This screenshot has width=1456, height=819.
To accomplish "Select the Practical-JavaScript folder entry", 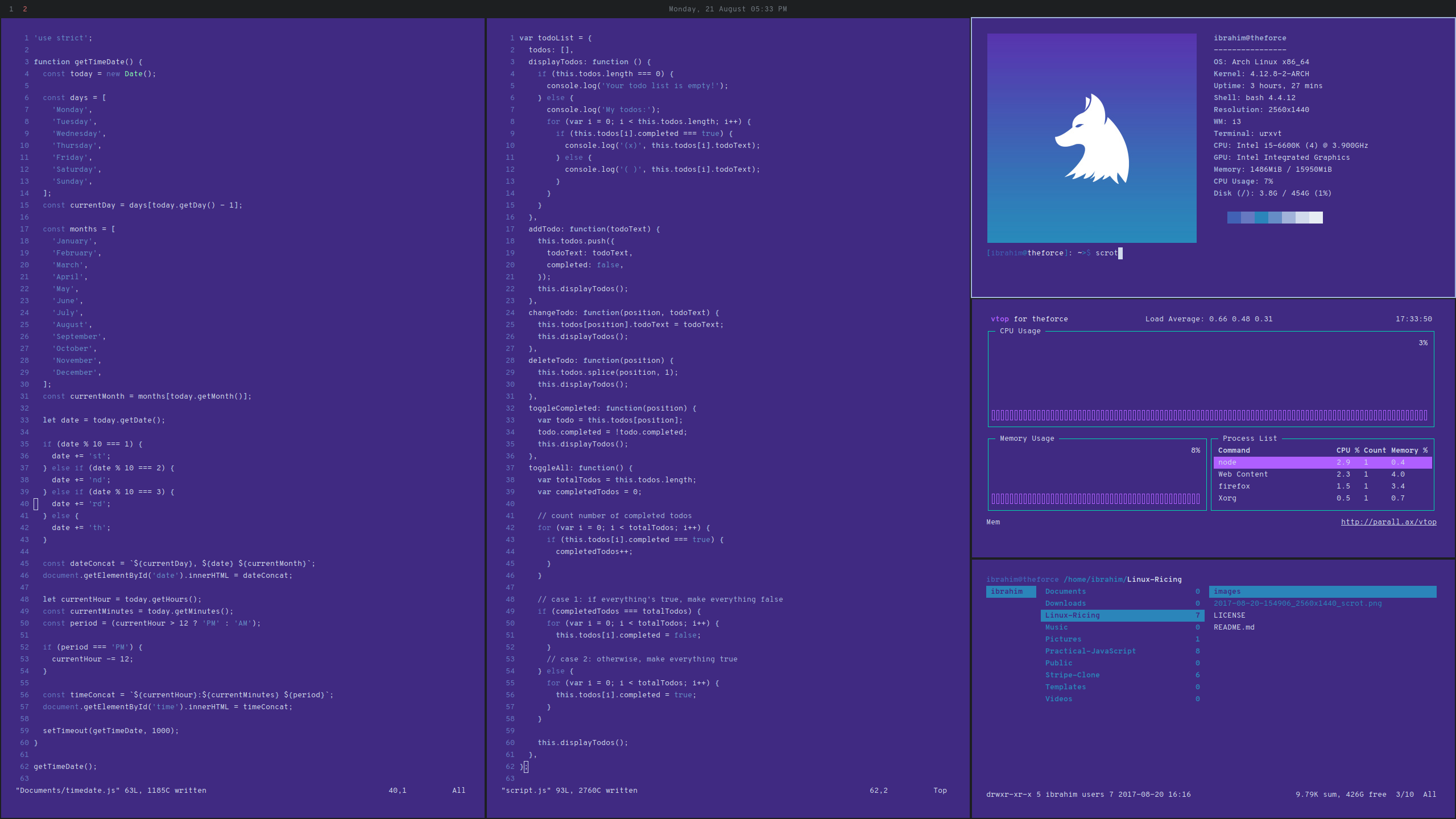I will pyautogui.click(x=1091, y=651).
